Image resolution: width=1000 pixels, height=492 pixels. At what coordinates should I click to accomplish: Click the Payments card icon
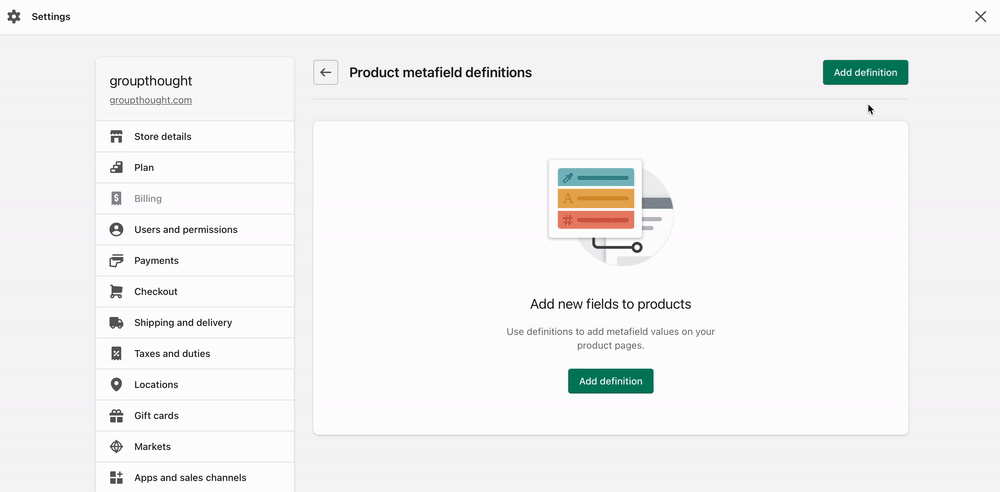[116, 261]
